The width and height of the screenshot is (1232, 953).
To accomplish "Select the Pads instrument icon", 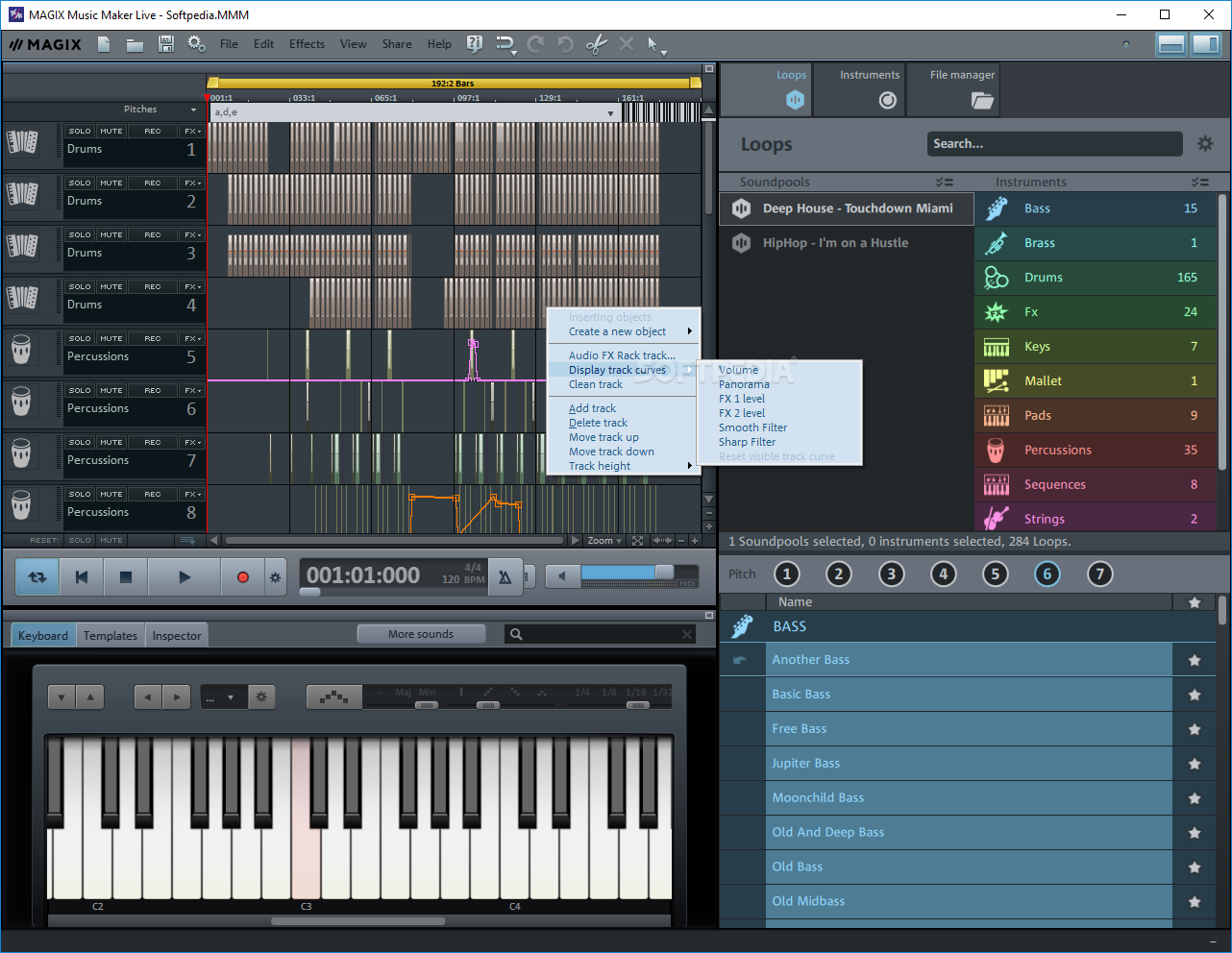I will pos(997,416).
